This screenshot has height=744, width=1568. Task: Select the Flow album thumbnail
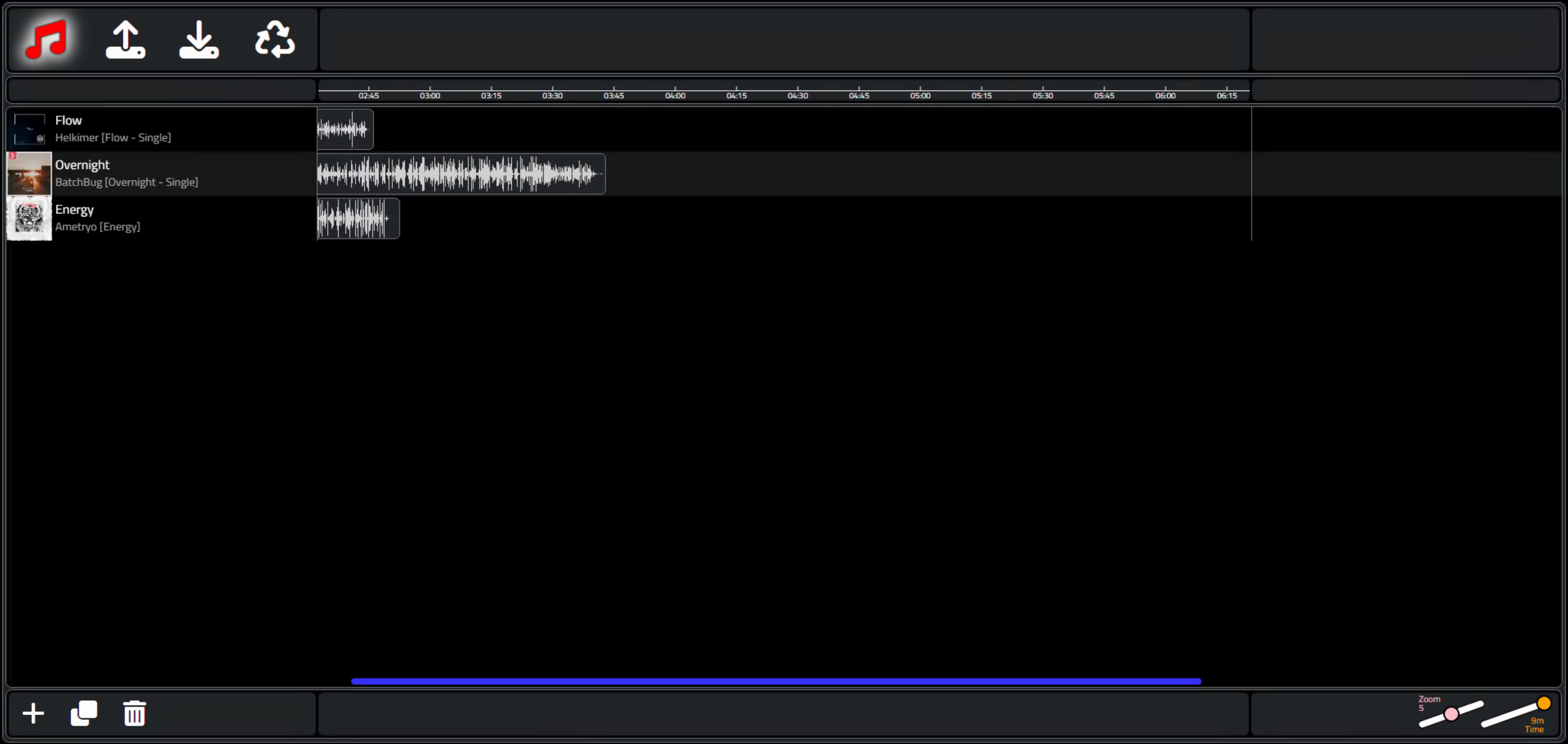tap(29, 129)
